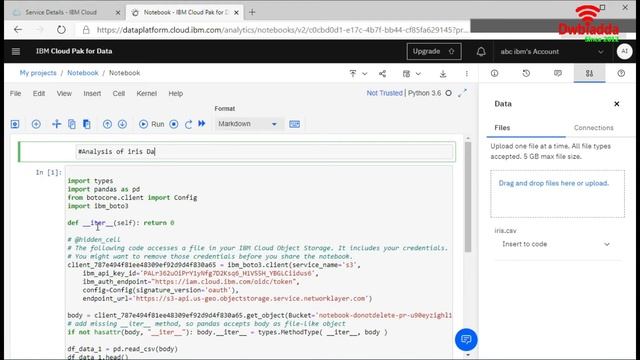Screen dimensions: 640x360
Task: Open the command palette keyboard icon
Action: tap(294, 124)
